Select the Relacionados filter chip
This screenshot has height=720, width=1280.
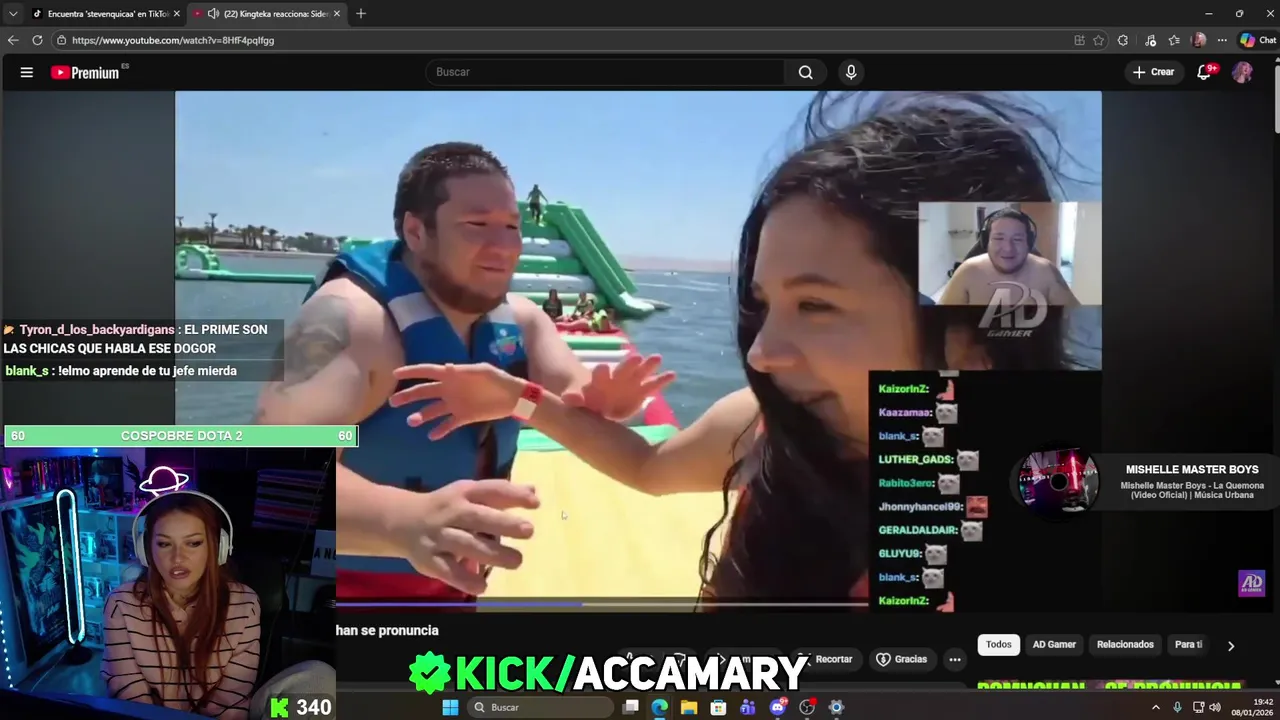[1125, 645]
